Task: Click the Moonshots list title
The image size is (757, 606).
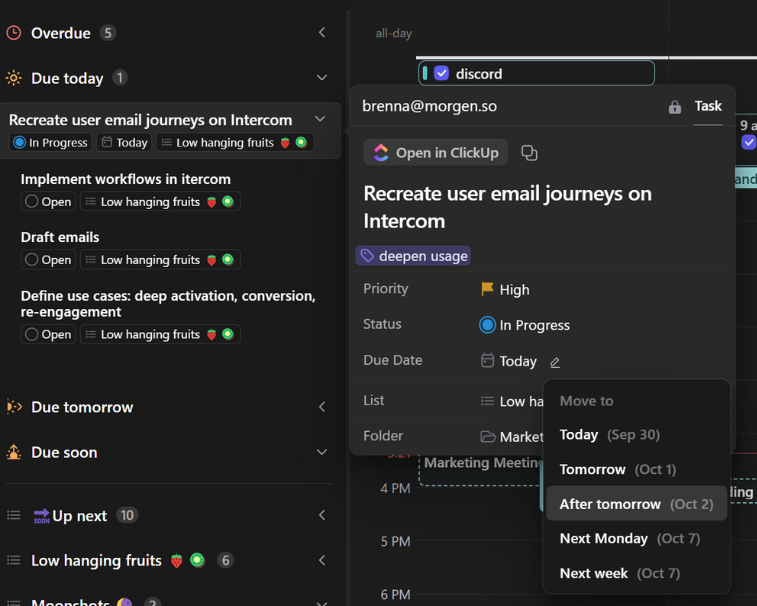Action: click(x=70, y=603)
